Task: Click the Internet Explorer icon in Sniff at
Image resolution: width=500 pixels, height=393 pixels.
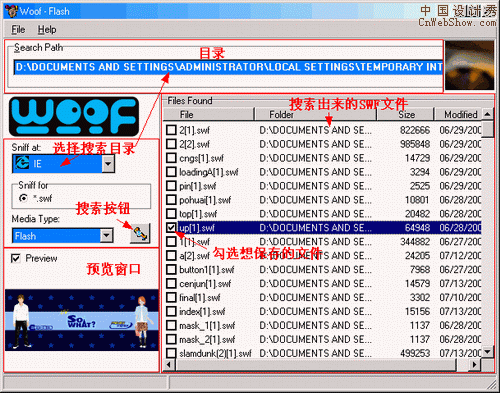Action: point(22,163)
